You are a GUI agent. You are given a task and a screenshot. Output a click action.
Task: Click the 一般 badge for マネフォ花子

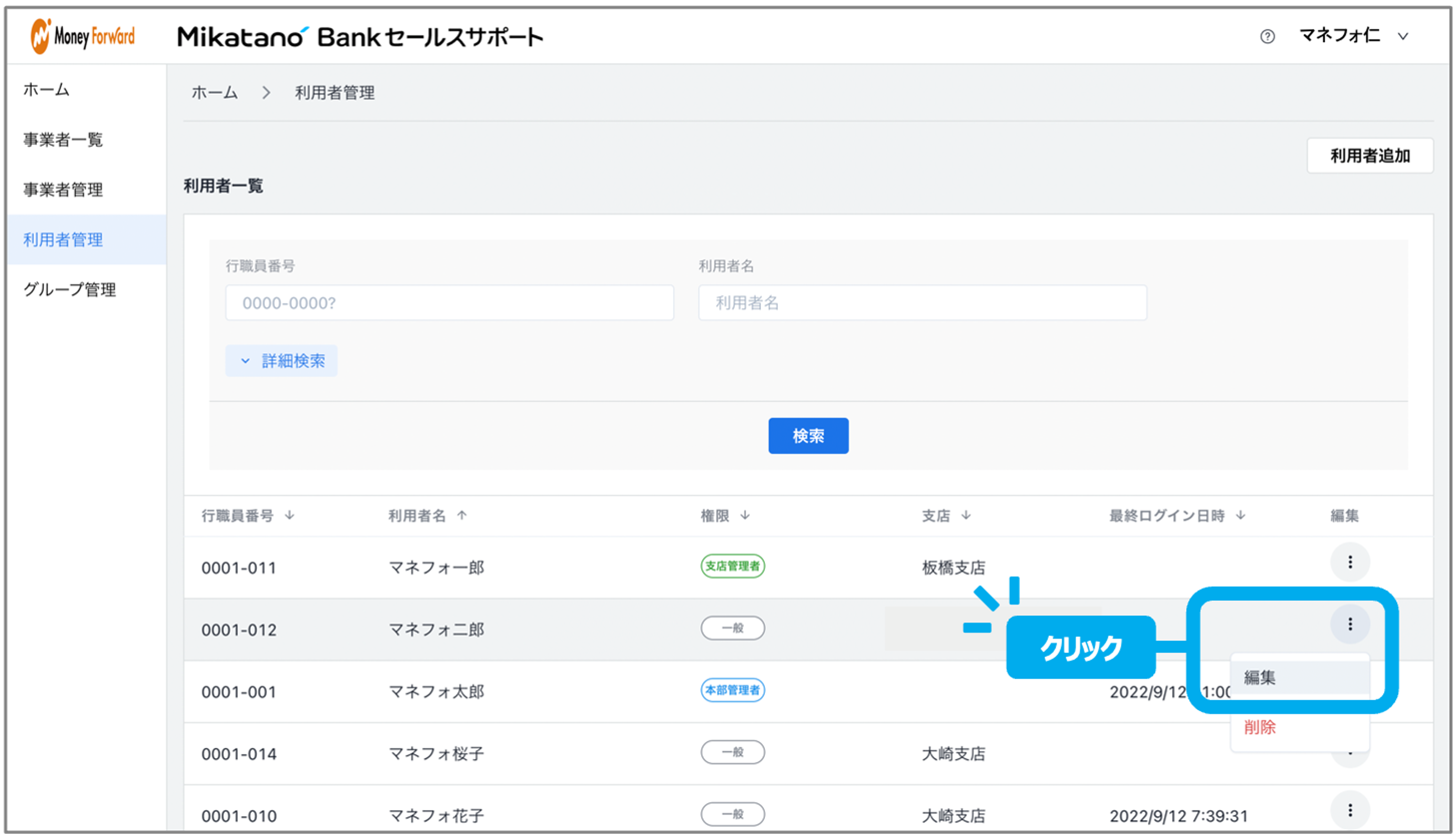(732, 814)
